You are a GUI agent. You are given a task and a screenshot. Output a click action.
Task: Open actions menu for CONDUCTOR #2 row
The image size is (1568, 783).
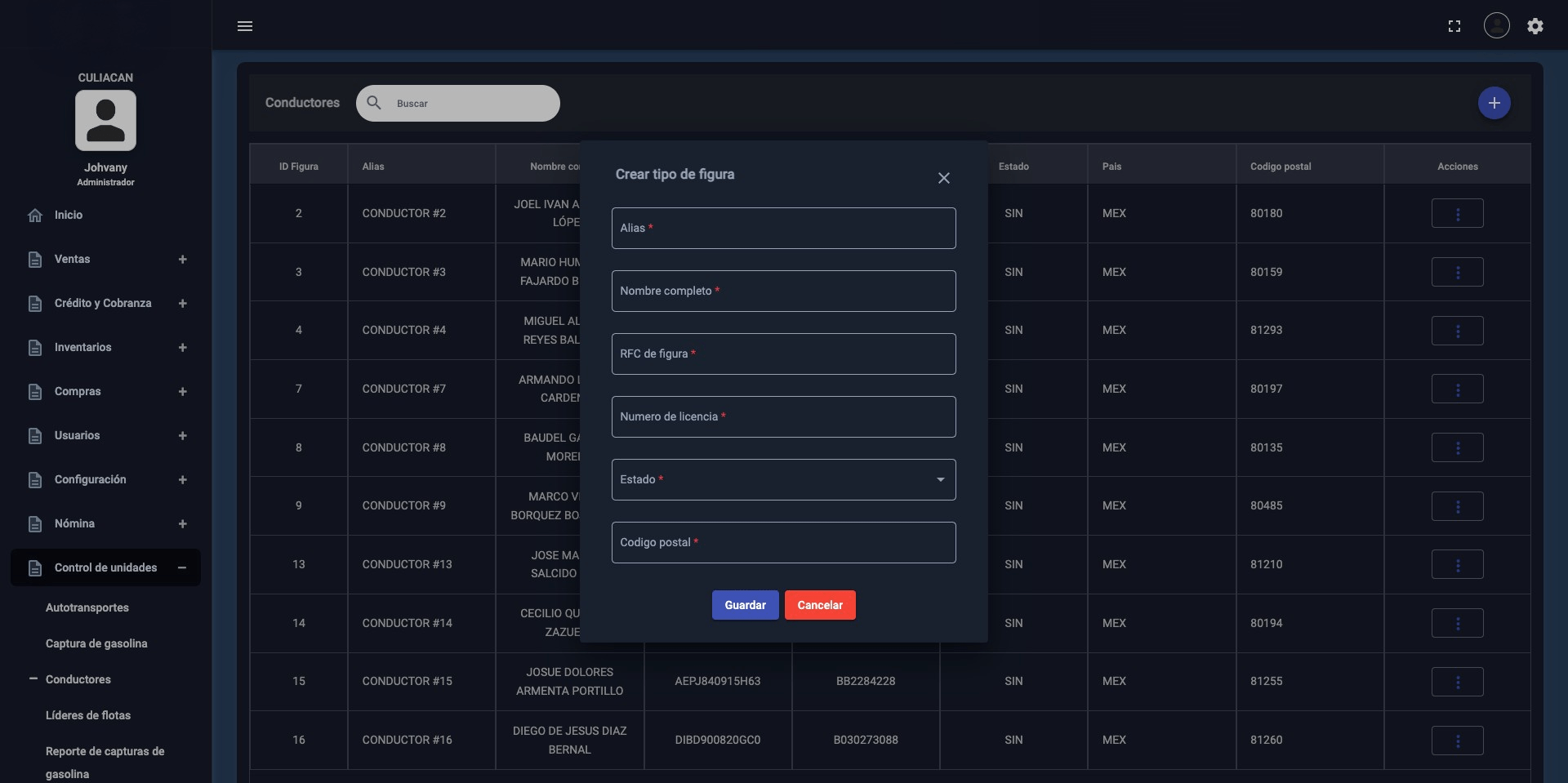1457,214
